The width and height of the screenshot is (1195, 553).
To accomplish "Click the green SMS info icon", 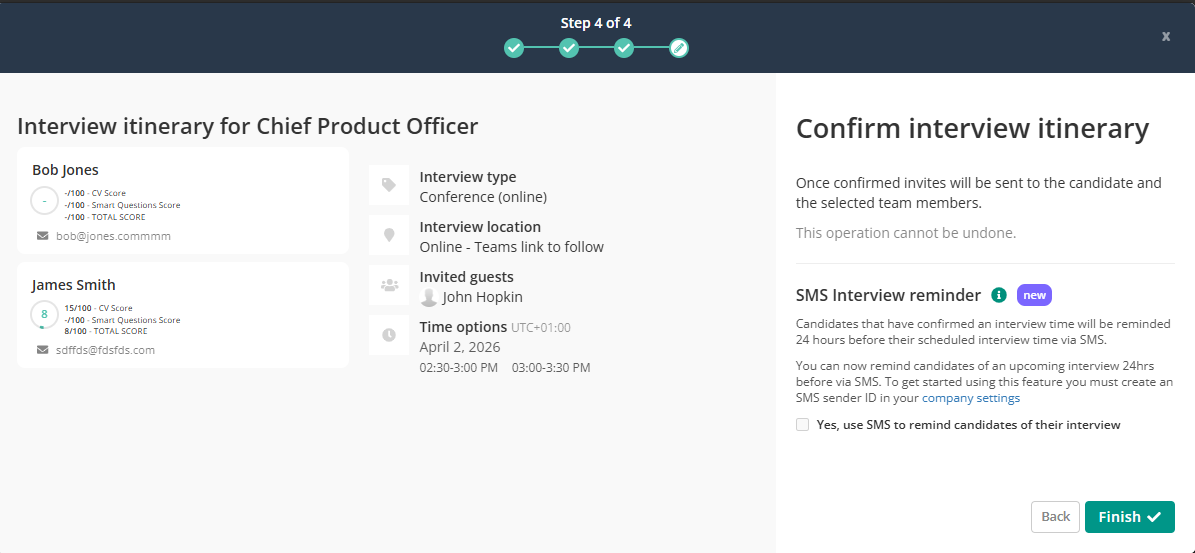I will 998,295.
